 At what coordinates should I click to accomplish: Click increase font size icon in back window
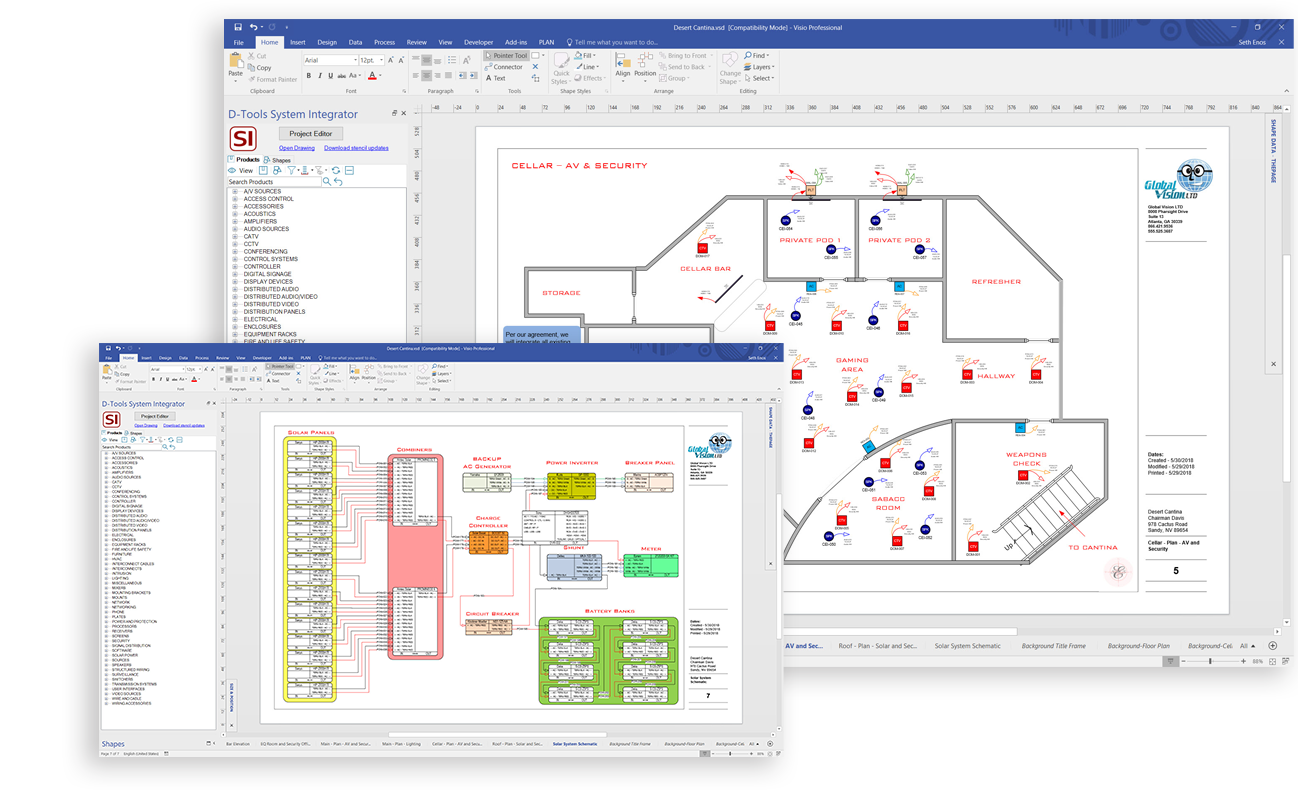tap(390, 60)
